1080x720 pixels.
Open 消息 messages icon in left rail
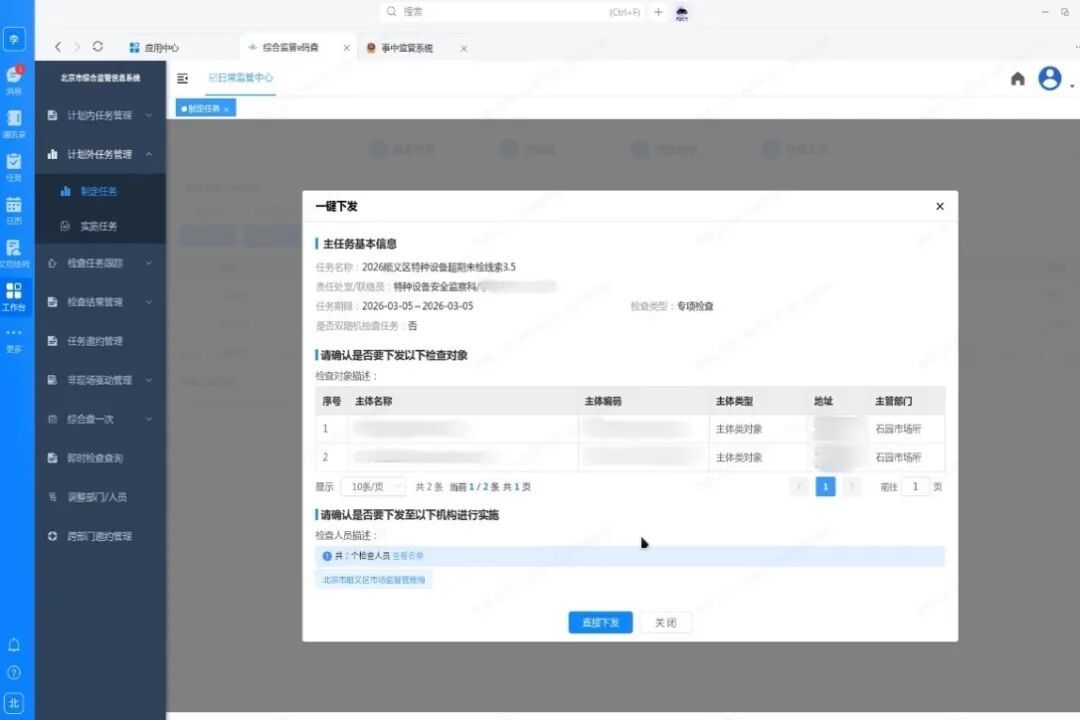click(14, 78)
